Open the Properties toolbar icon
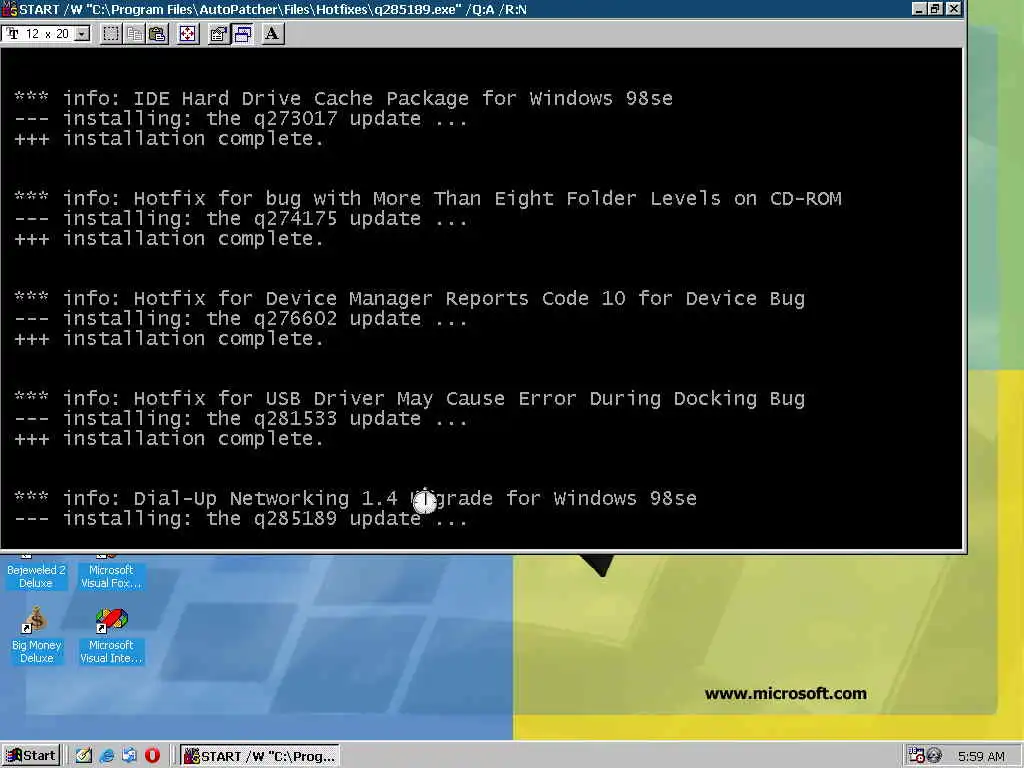 (218, 34)
